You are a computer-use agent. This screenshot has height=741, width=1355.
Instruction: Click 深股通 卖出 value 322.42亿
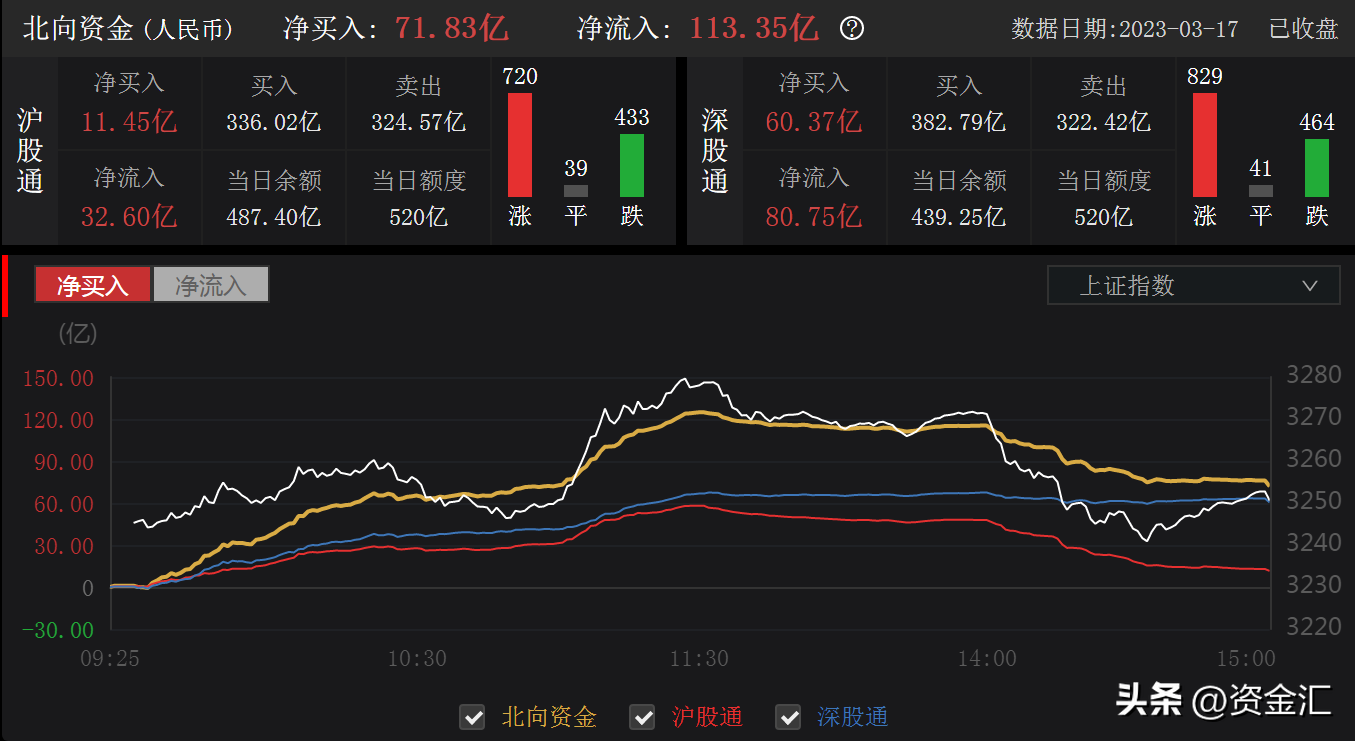pos(1104,122)
